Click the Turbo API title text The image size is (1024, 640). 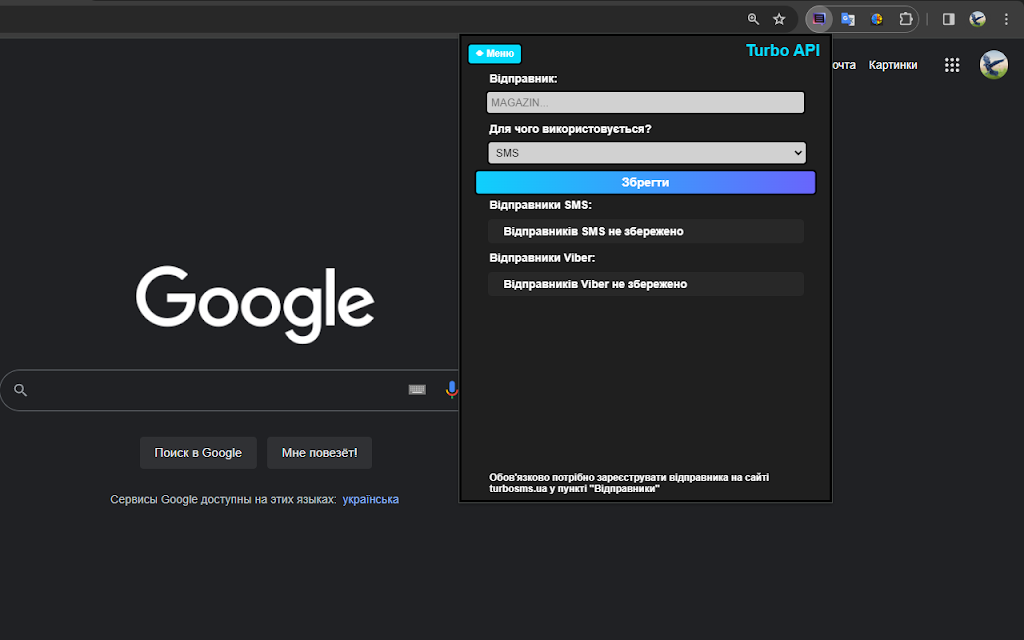pos(782,50)
